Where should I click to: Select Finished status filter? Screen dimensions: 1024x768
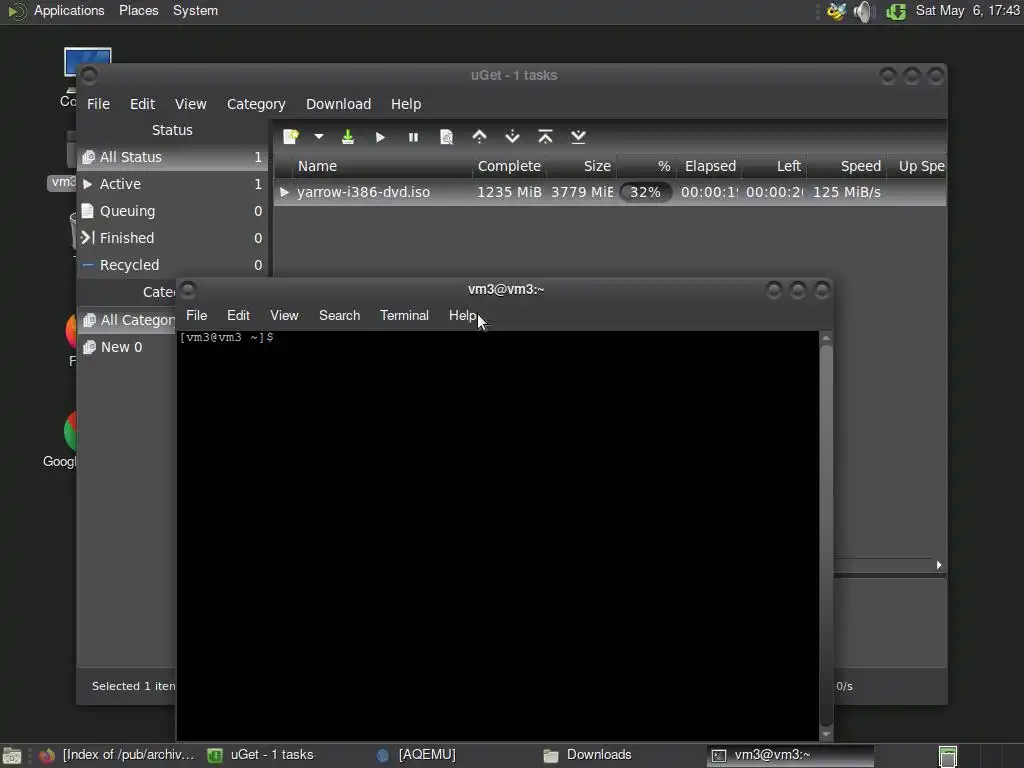(x=172, y=238)
